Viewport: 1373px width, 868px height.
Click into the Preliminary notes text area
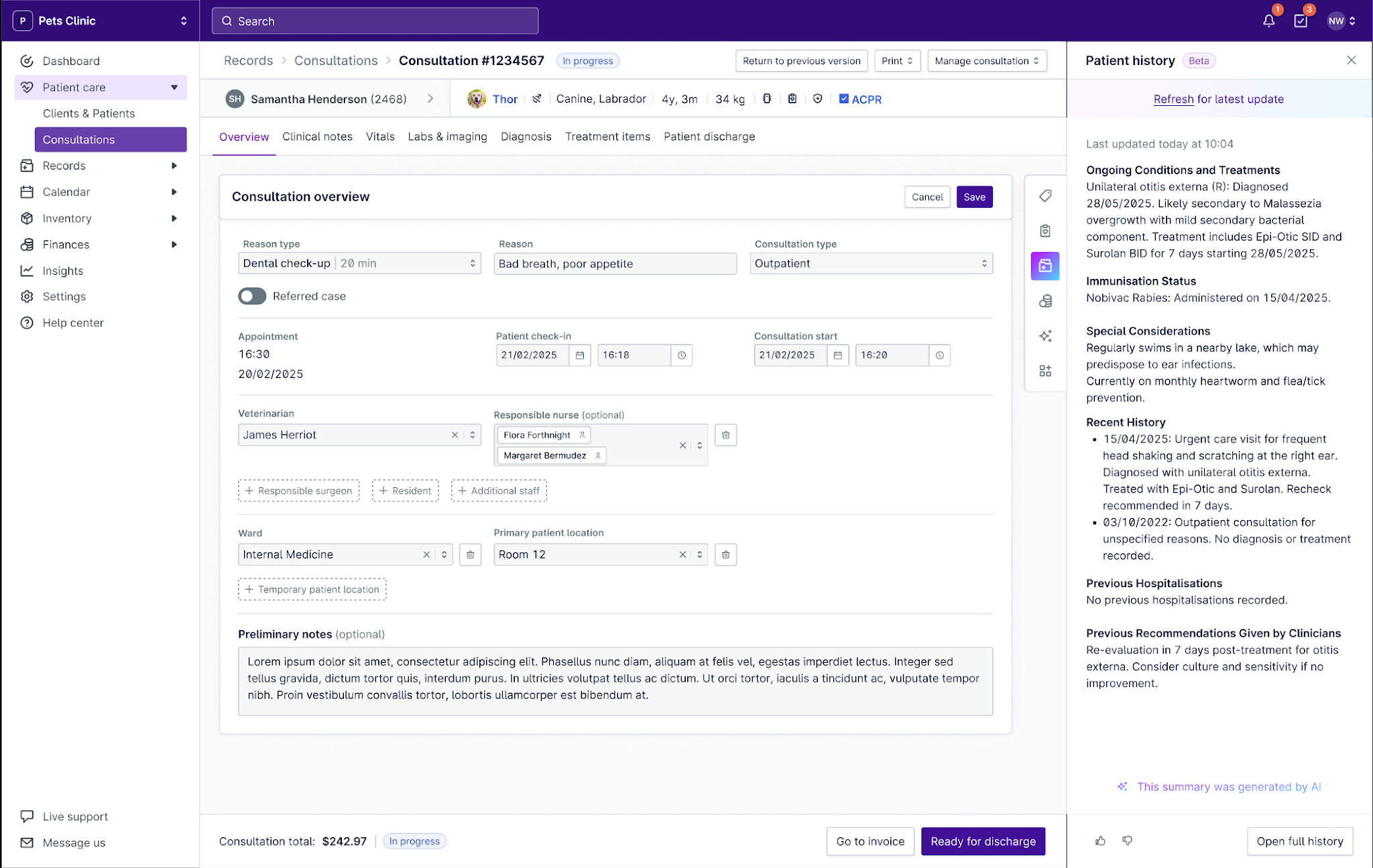pyautogui.click(x=615, y=680)
